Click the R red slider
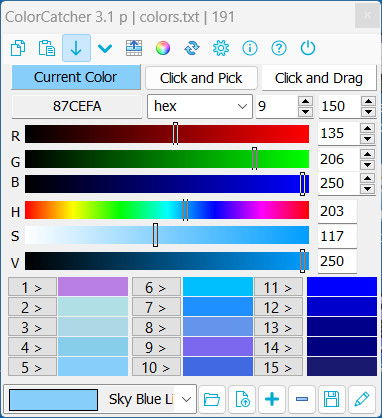Image resolution: width=382 pixels, height=418 pixels. coord(167,134)
